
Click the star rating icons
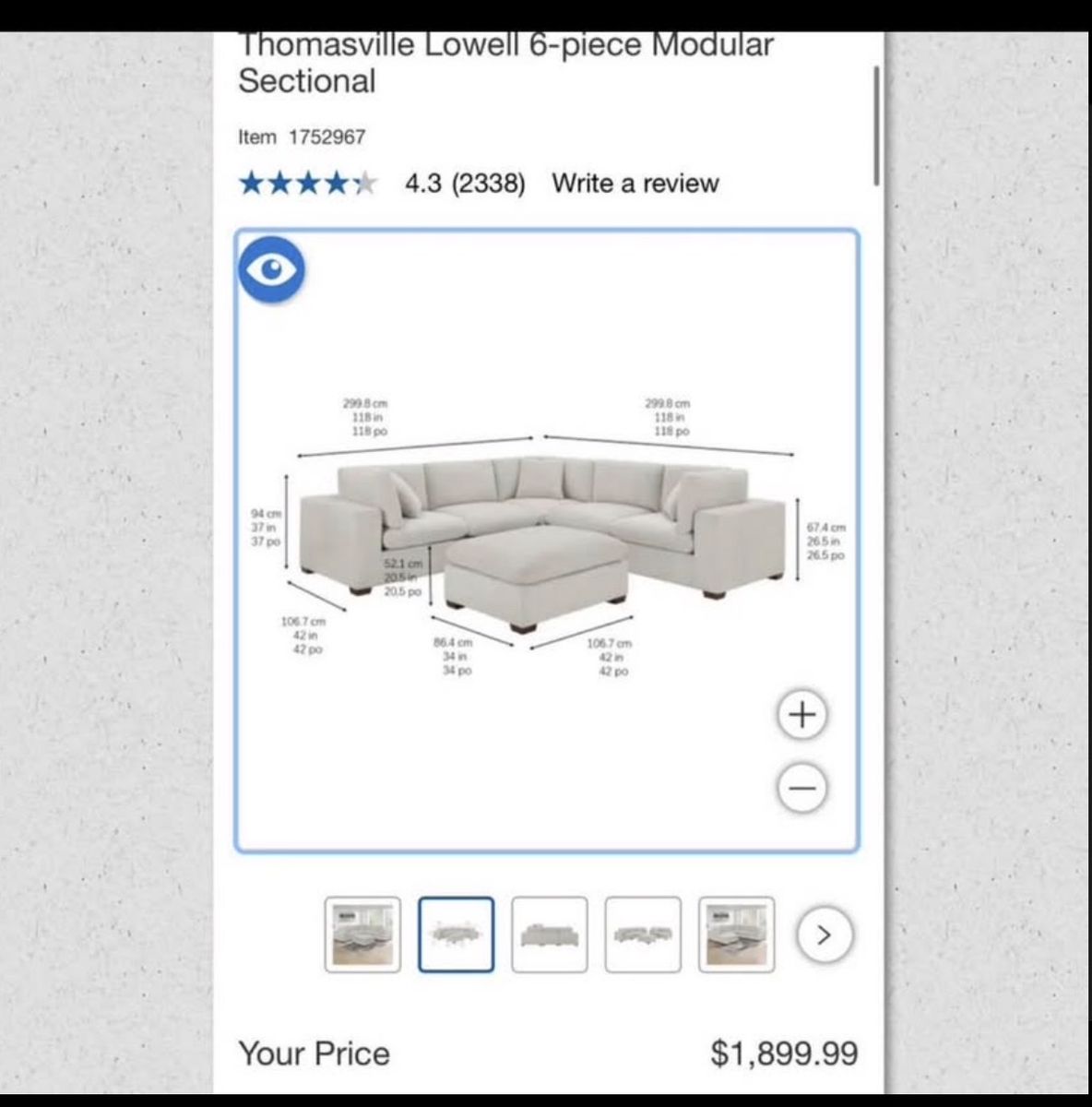pyautogui.click(x=308, y=183)
